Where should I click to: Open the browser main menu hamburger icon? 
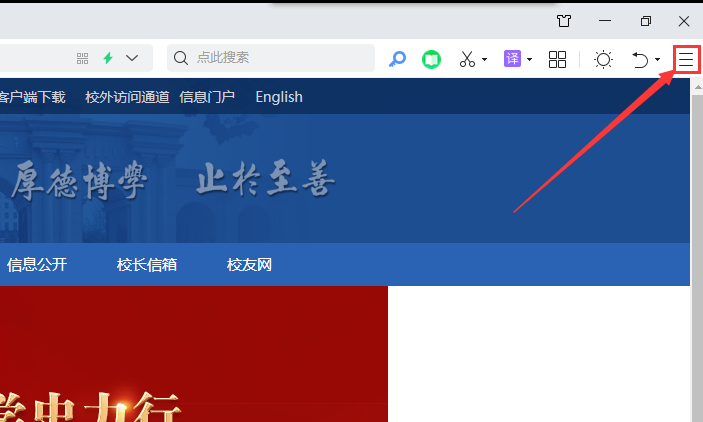click(x=686, y=60)
